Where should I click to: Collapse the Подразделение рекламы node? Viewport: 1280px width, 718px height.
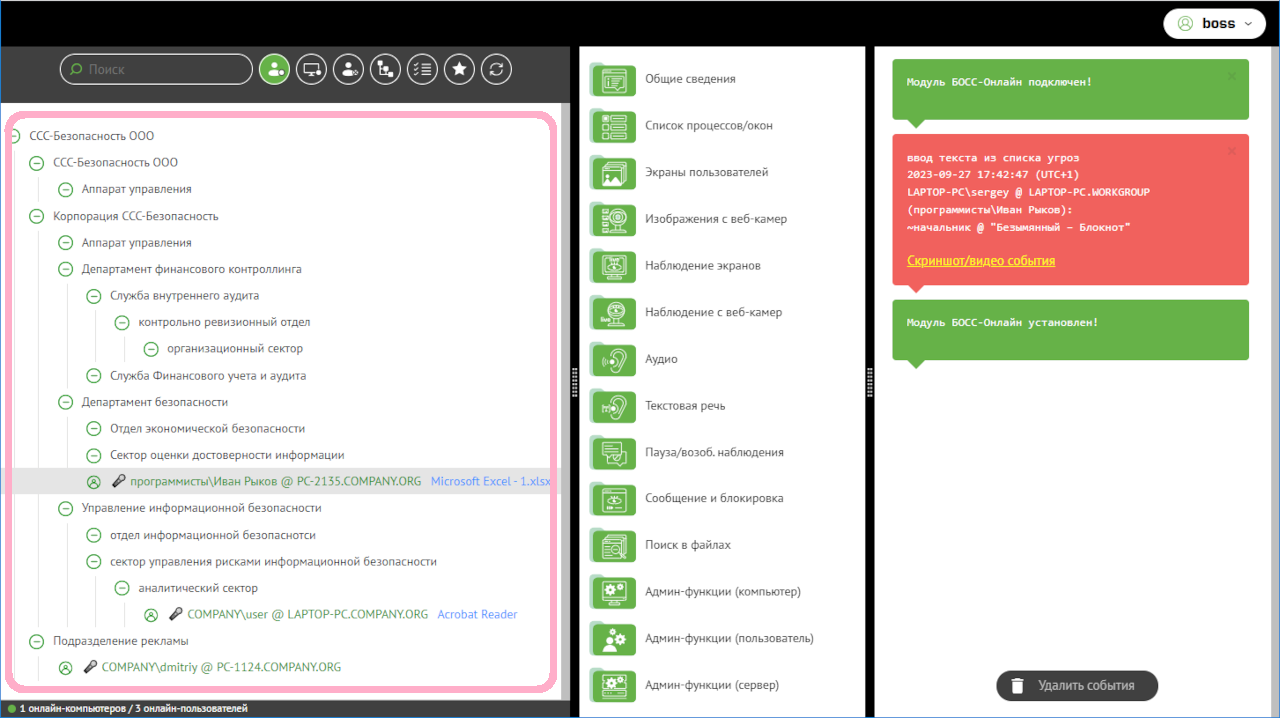tap(36, 641)
